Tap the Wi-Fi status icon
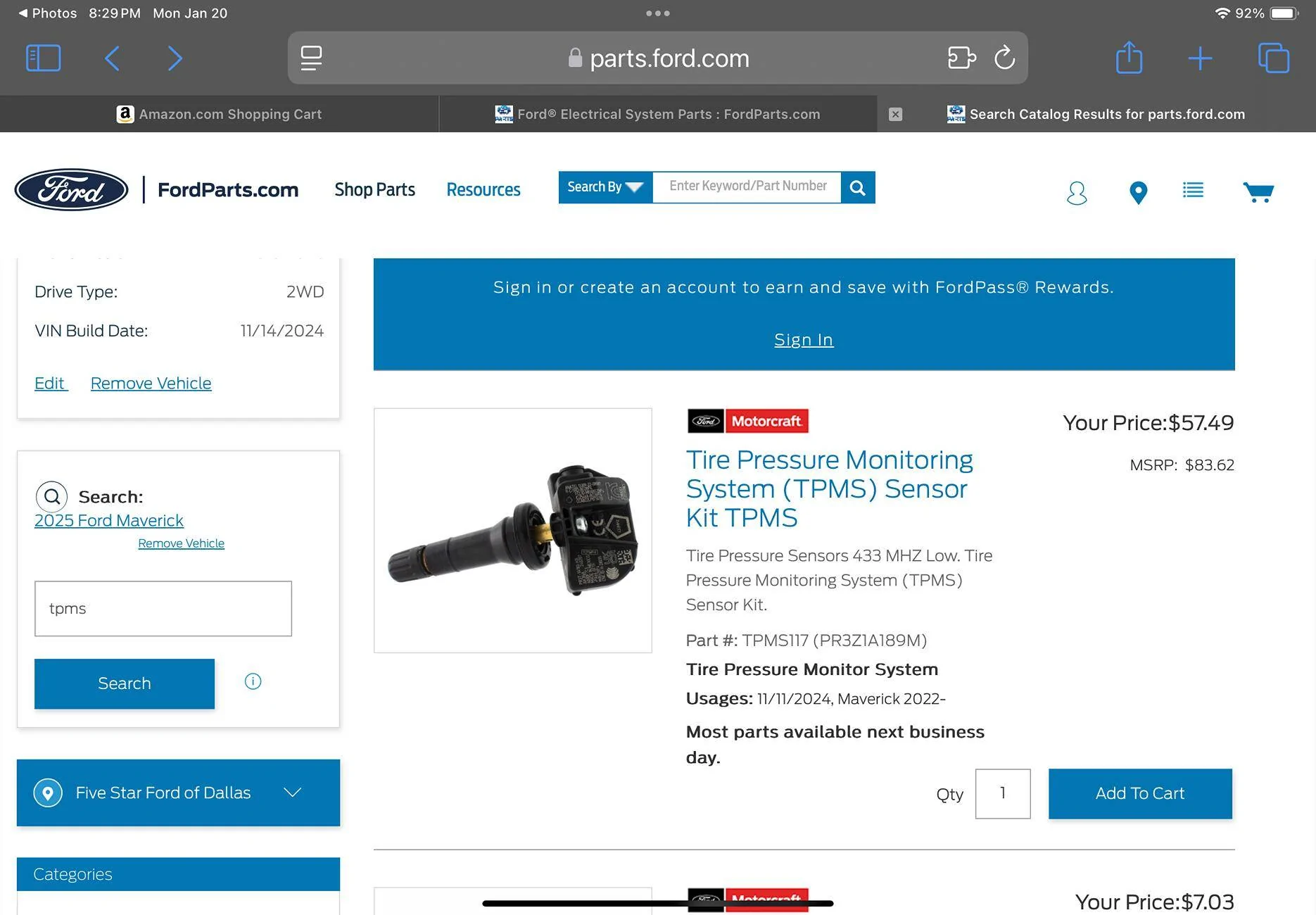The width and height of the screenshot is (1316, 915). coord(1222,13)
